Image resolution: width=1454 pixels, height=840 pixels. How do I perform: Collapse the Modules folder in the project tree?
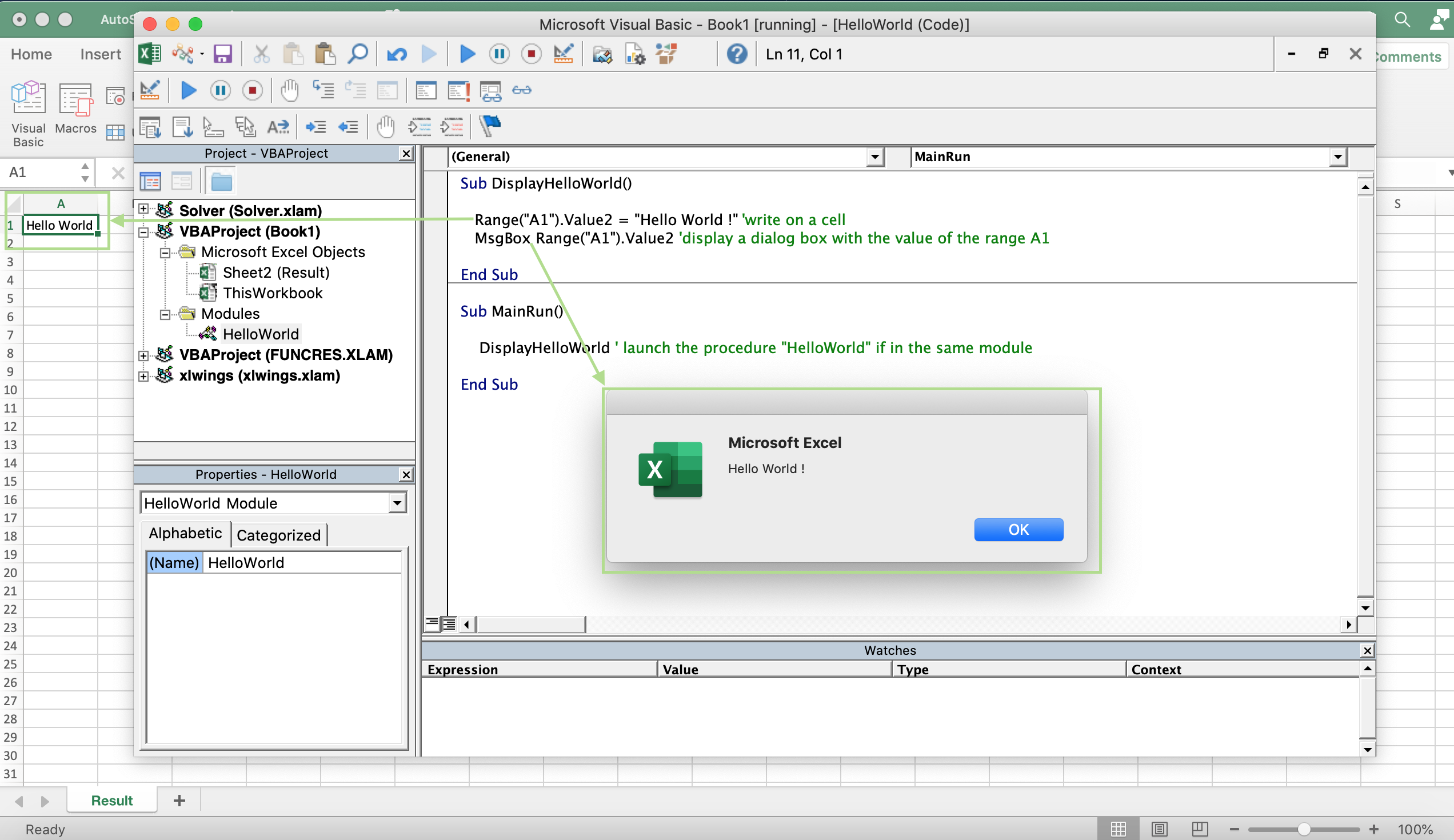click(165, 314)
